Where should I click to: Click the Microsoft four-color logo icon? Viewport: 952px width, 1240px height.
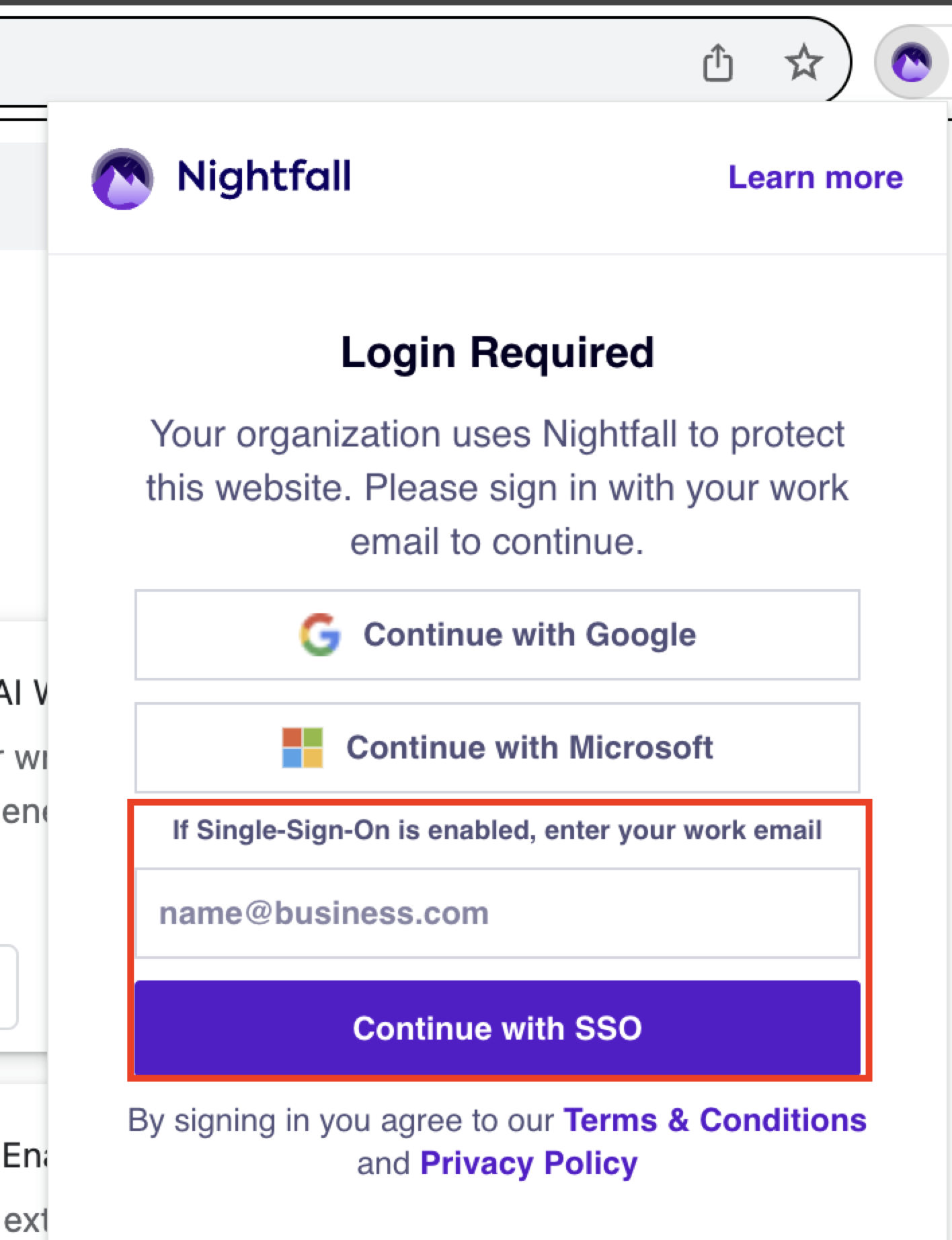point(303,747)
